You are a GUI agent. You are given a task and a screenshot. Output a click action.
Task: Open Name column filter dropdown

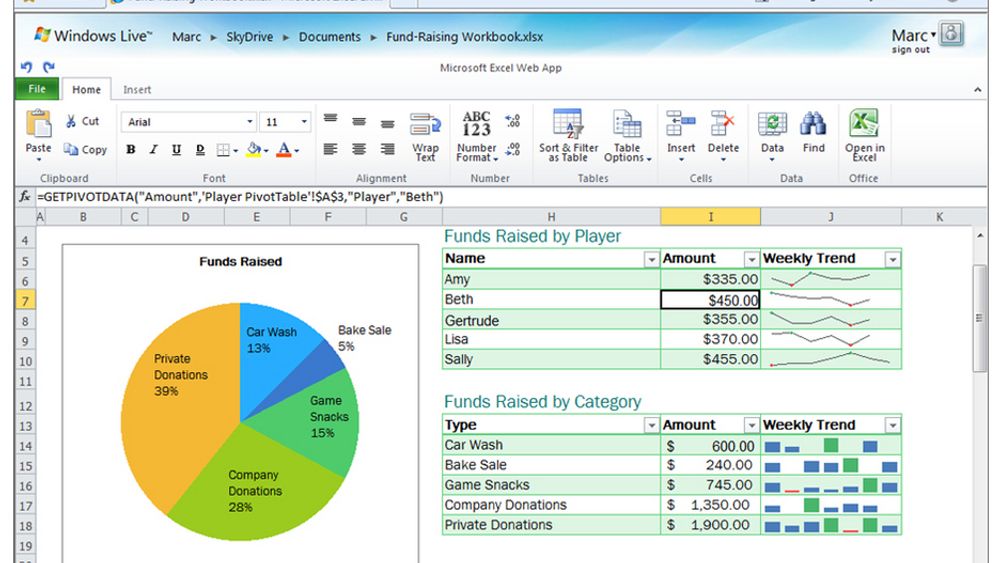pos(651,260)
